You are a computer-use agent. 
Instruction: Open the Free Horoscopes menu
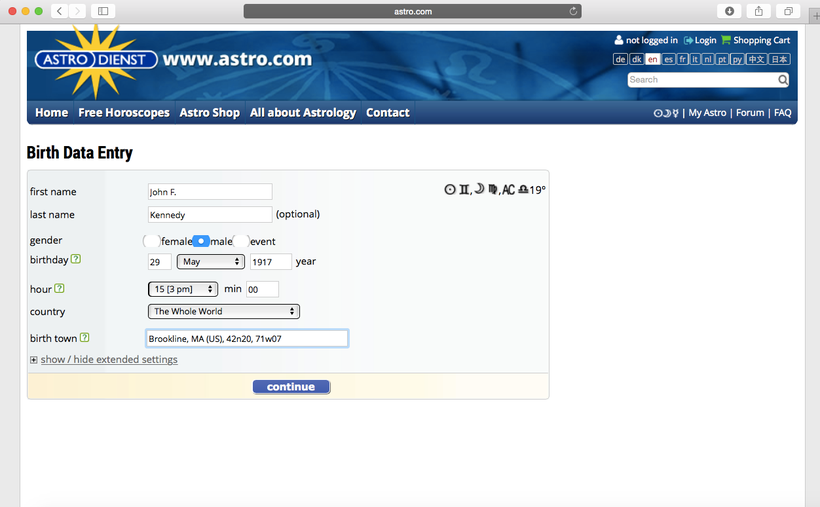pos(124,112)
